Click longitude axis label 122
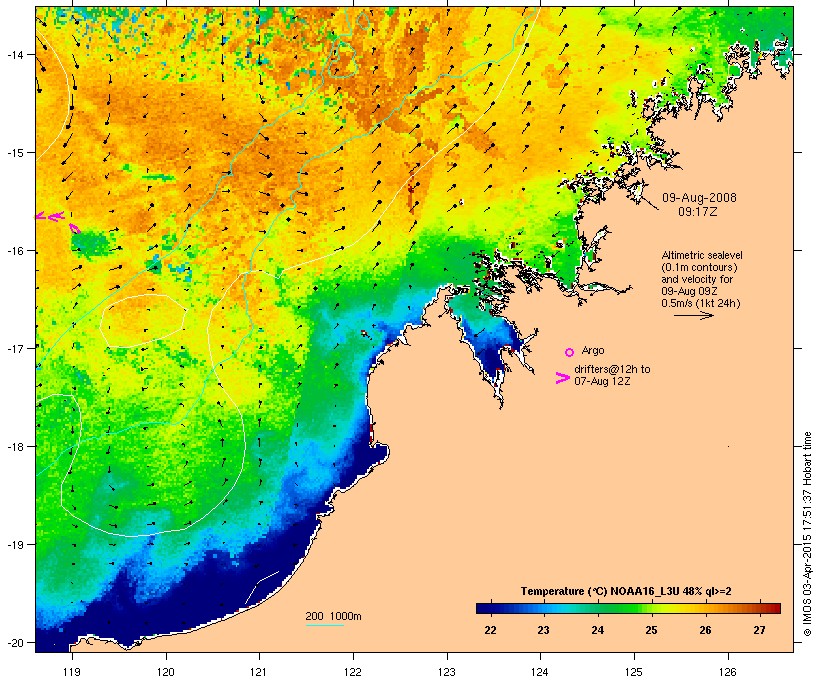The image size is (820, 680). click(353, 672)
